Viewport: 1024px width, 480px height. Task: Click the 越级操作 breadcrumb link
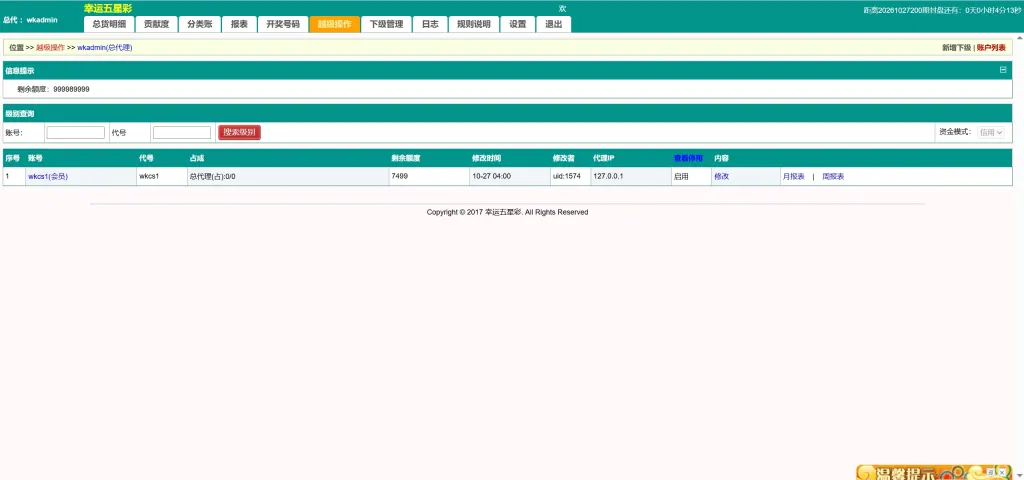50,48
